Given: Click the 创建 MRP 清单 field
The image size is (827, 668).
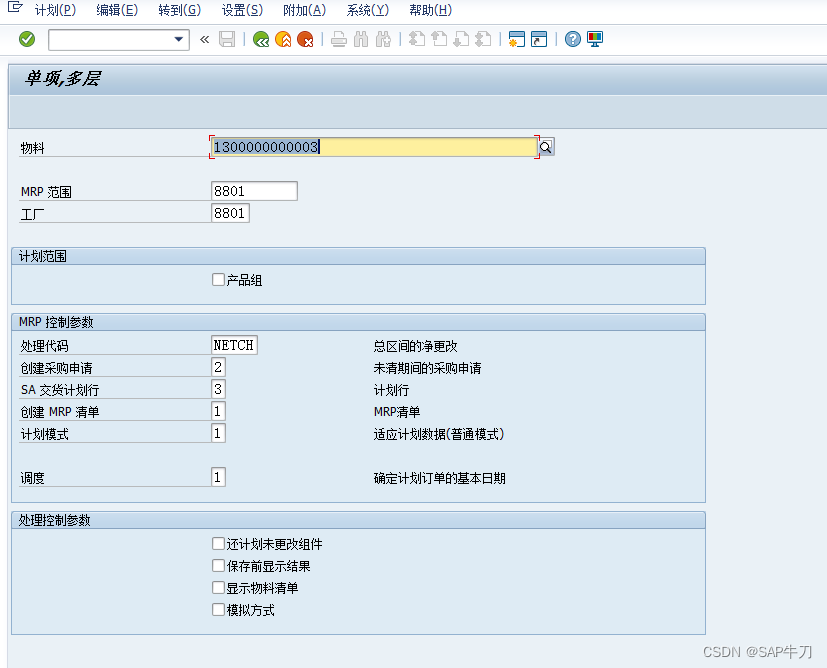Looking at the screenshot, I should pyautogui.click(x=218, y=411).
